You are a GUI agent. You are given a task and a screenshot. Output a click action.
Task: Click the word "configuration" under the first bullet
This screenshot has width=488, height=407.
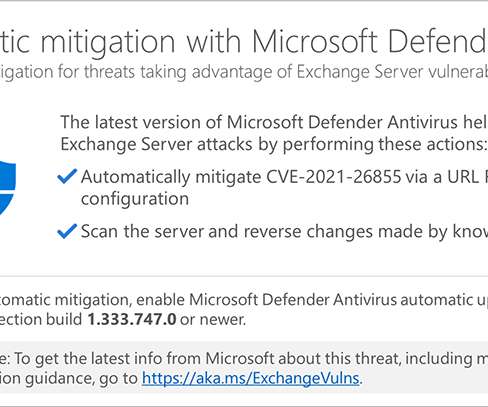pyautogui.click(x=135, y=199)
